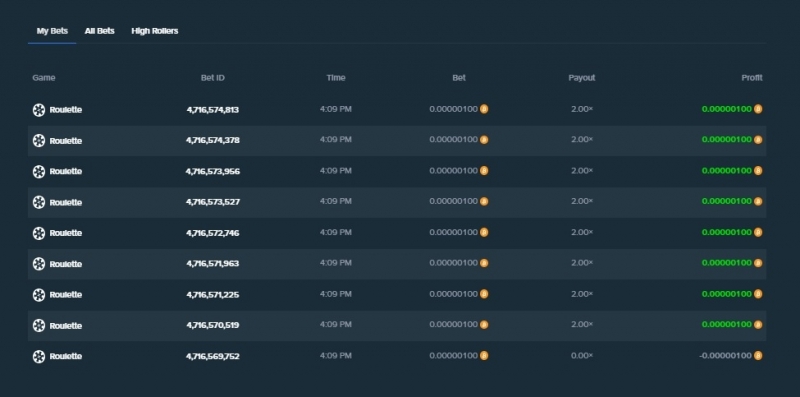Open bet ID 4,716,573,956
This screenshot has width=800, height=397.
(x=213, y=171)
